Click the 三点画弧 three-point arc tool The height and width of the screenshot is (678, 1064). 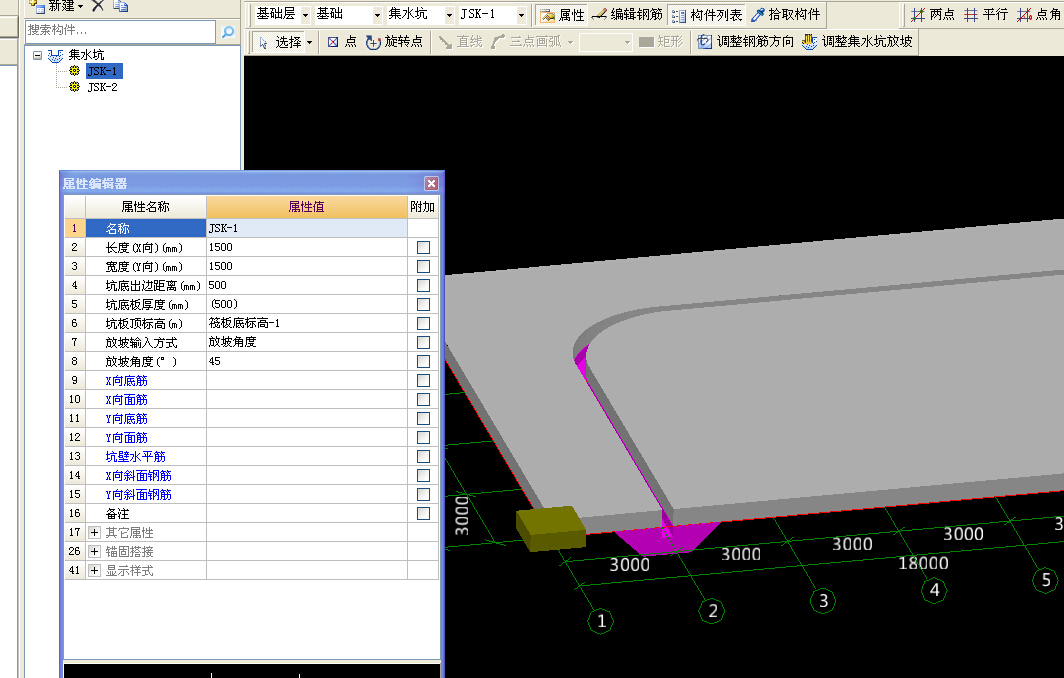527,42
